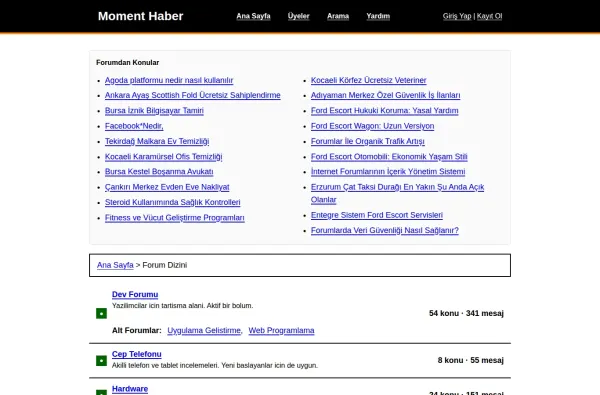Open the Web Programlama subforum

pos(281,330)
